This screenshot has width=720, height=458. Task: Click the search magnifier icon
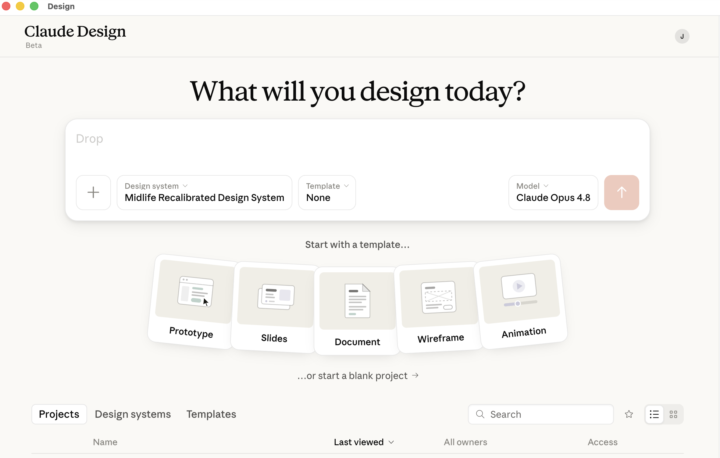click(480, 414)
